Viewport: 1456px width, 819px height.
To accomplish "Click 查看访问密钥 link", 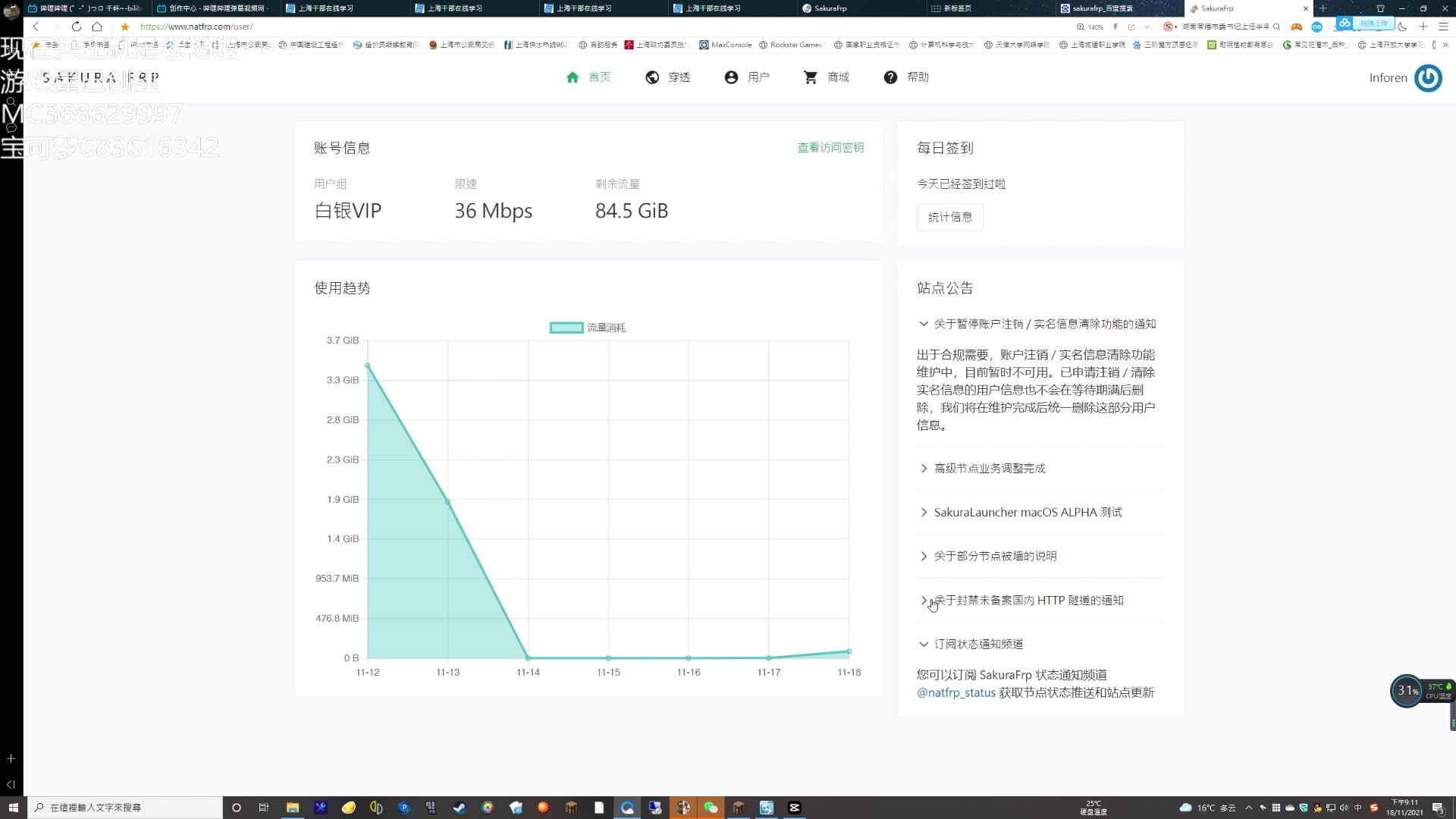I will 830,148.
